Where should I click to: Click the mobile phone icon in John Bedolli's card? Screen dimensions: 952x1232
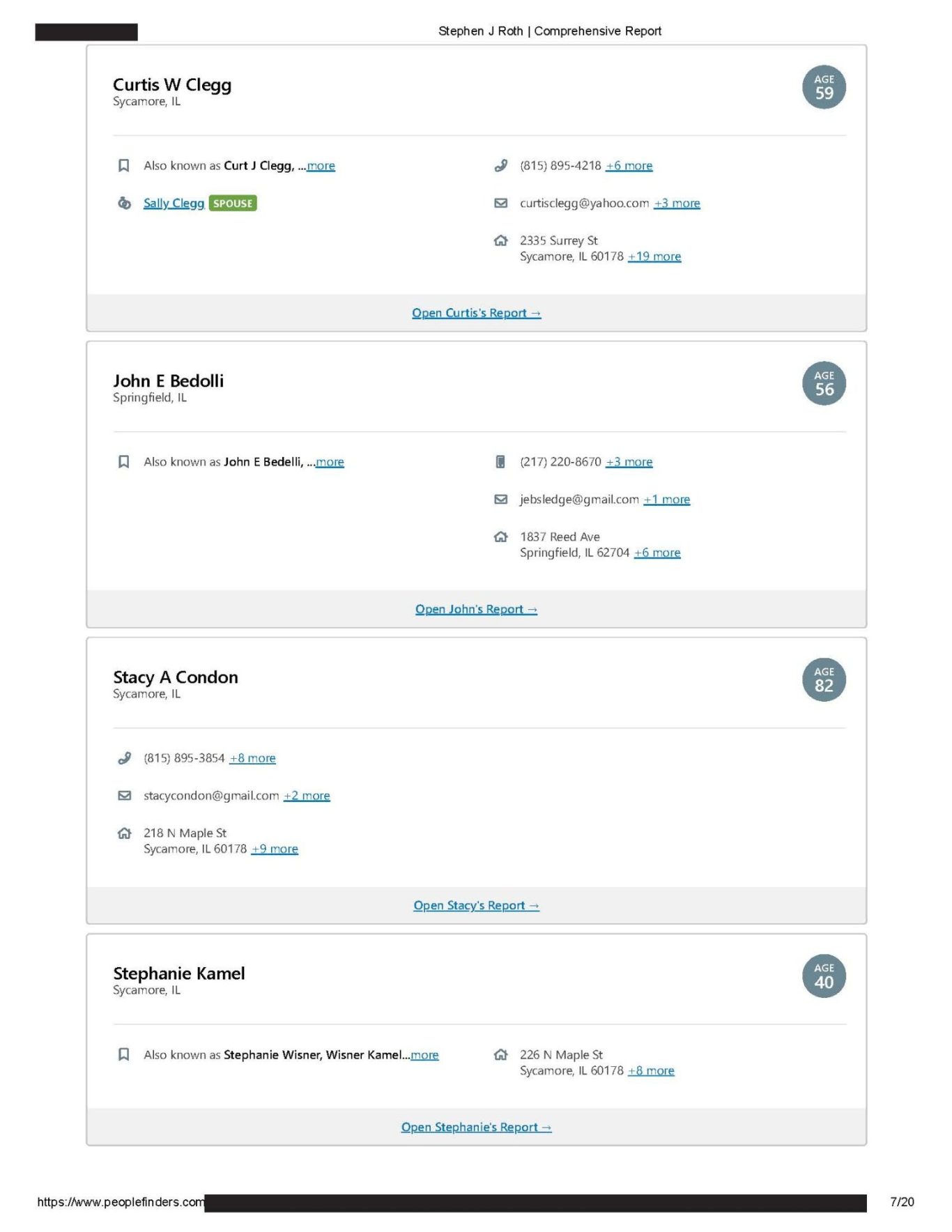500,462
